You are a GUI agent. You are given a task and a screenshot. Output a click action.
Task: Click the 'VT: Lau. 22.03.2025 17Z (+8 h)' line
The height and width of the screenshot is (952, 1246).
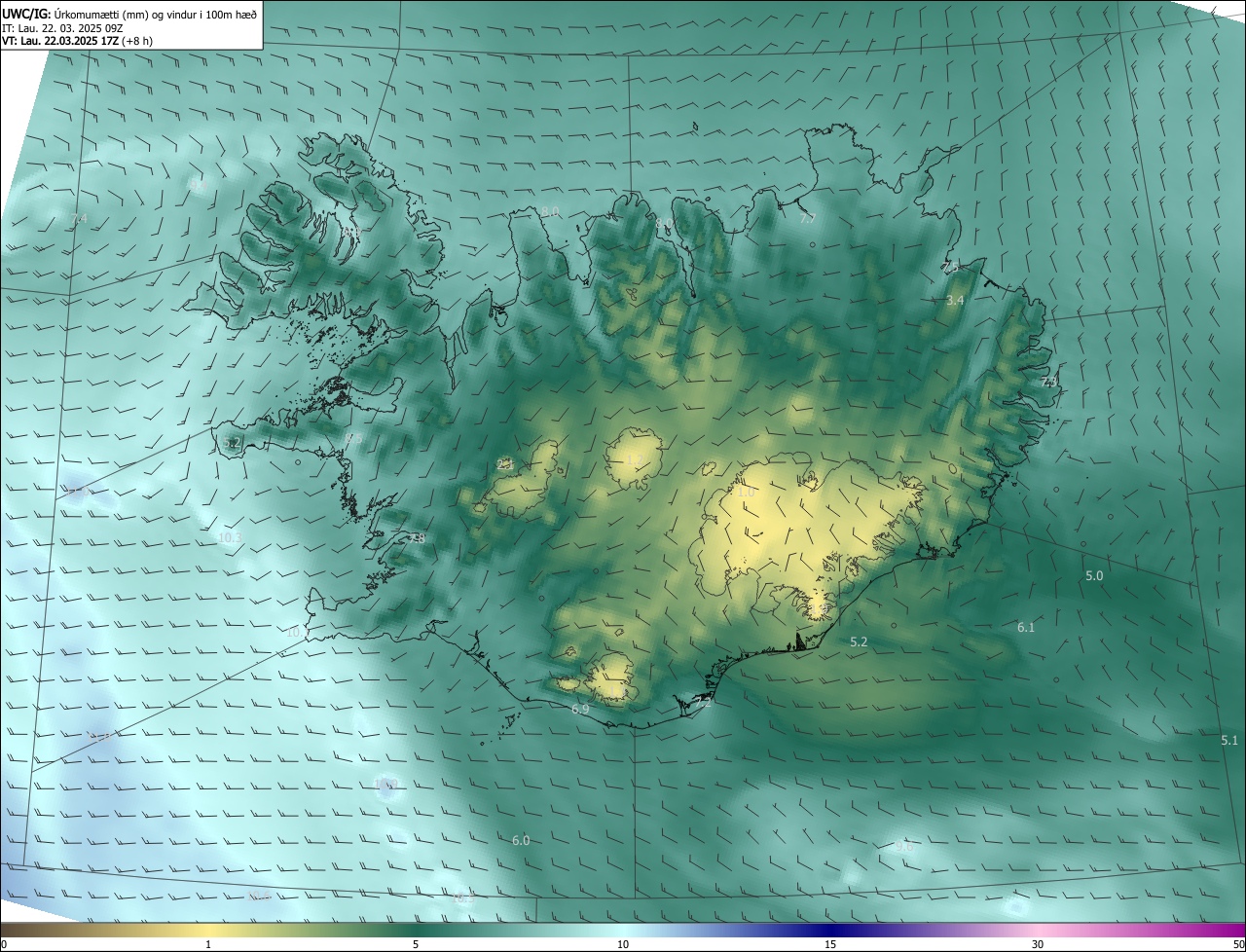[x=78, y=41]
